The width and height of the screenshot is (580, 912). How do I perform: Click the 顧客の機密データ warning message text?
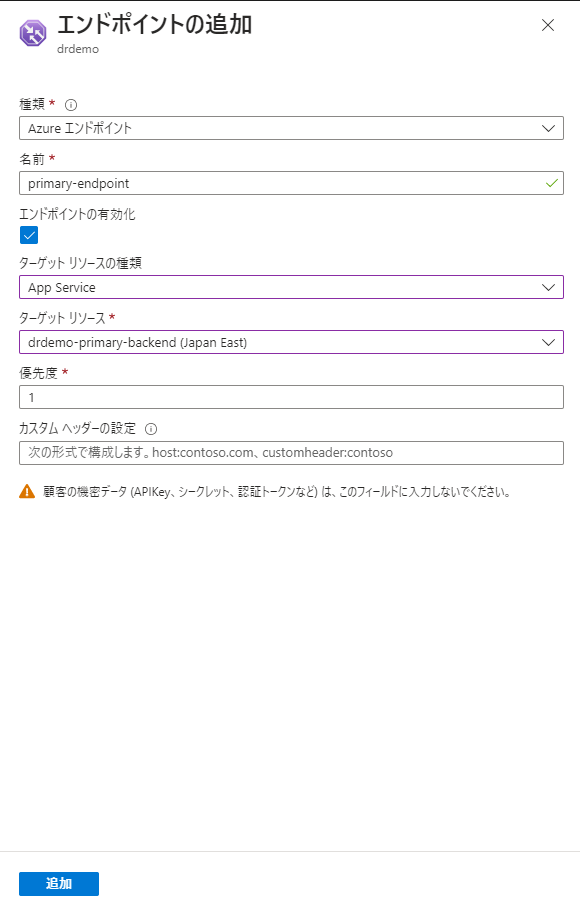click(277, 492)
